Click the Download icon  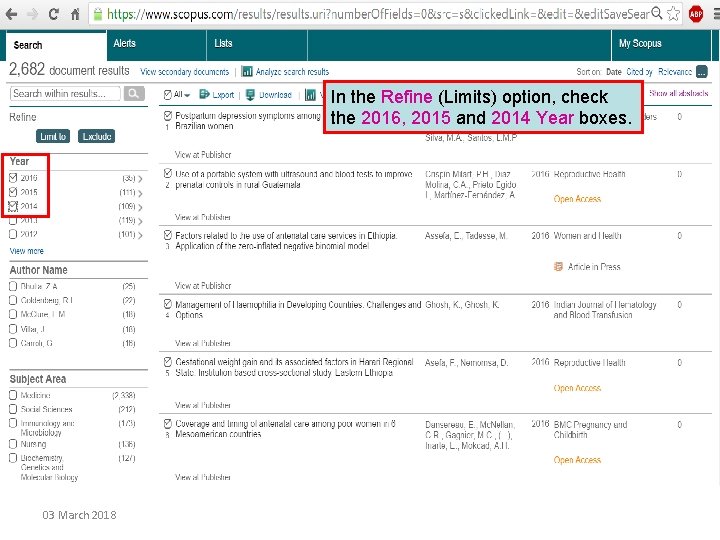click(x=250, y=95)
